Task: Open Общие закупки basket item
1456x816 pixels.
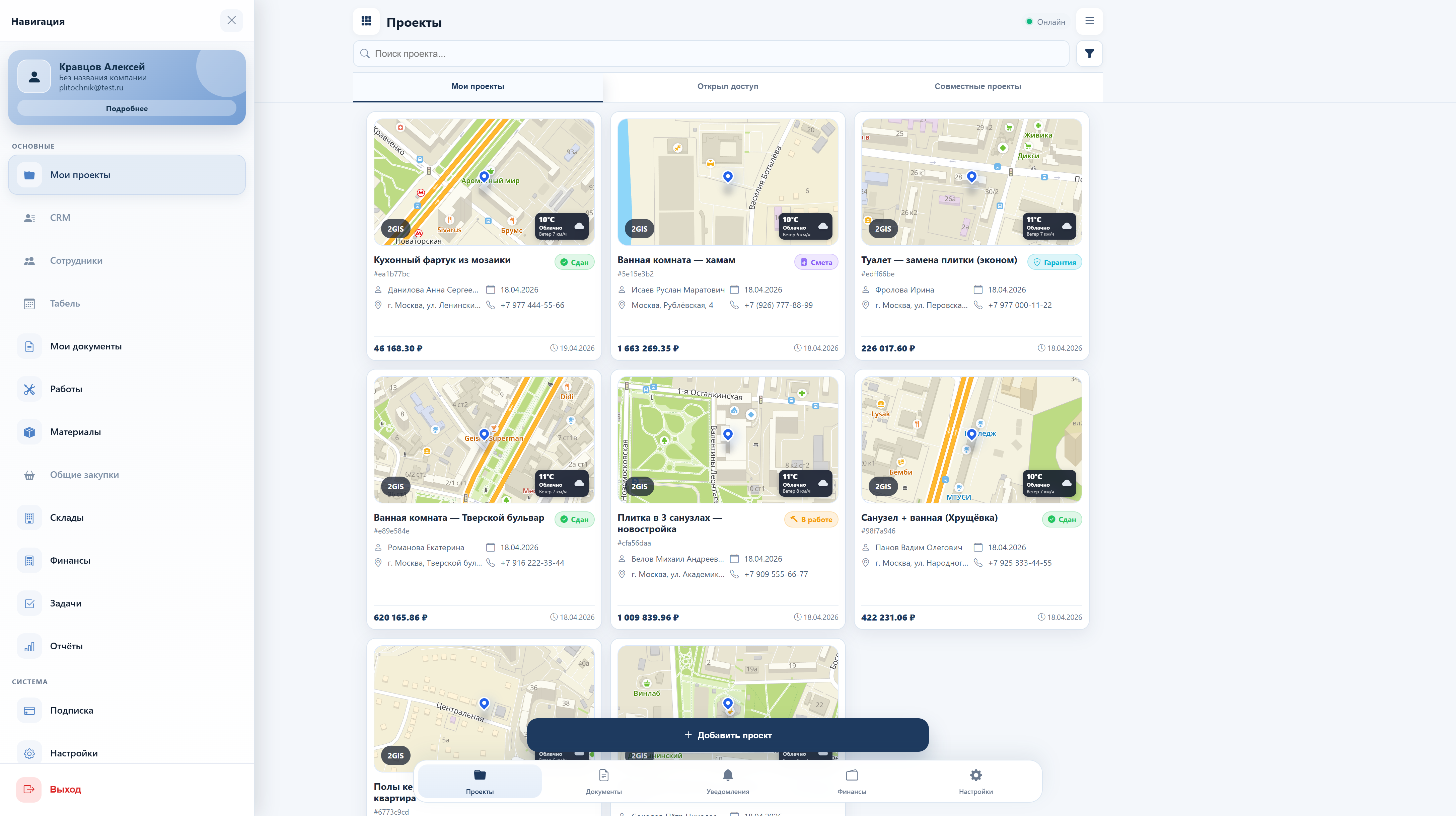Action: (x=84, y=475)
